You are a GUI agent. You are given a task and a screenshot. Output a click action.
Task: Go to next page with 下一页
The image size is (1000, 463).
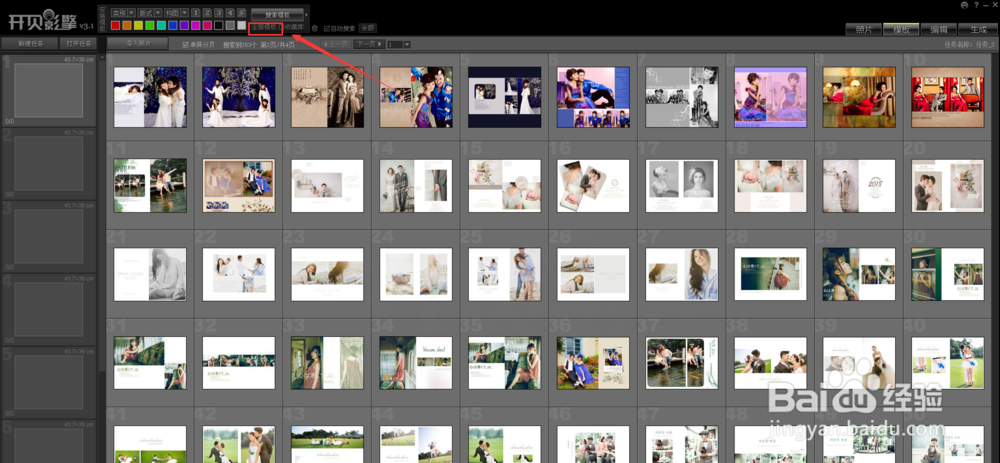[369, 44]
